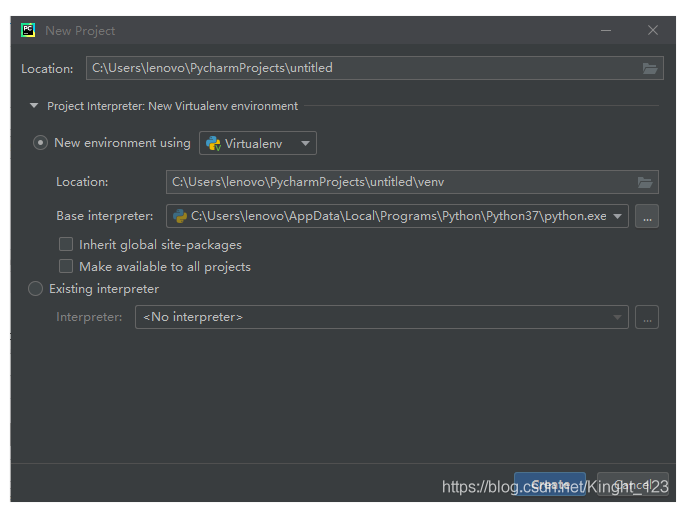This screenshot has width=679, height=506.
Task: Click Inherit global site-packages label text
Action: (160, 245)
